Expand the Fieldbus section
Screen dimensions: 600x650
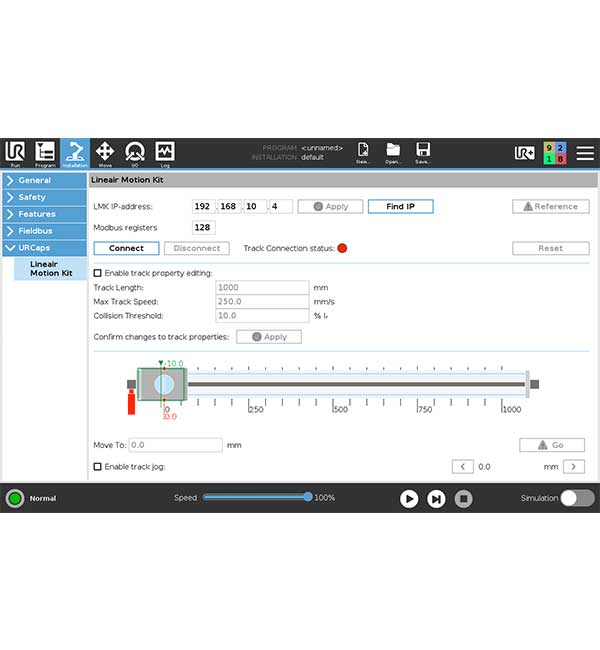(45, 231)
